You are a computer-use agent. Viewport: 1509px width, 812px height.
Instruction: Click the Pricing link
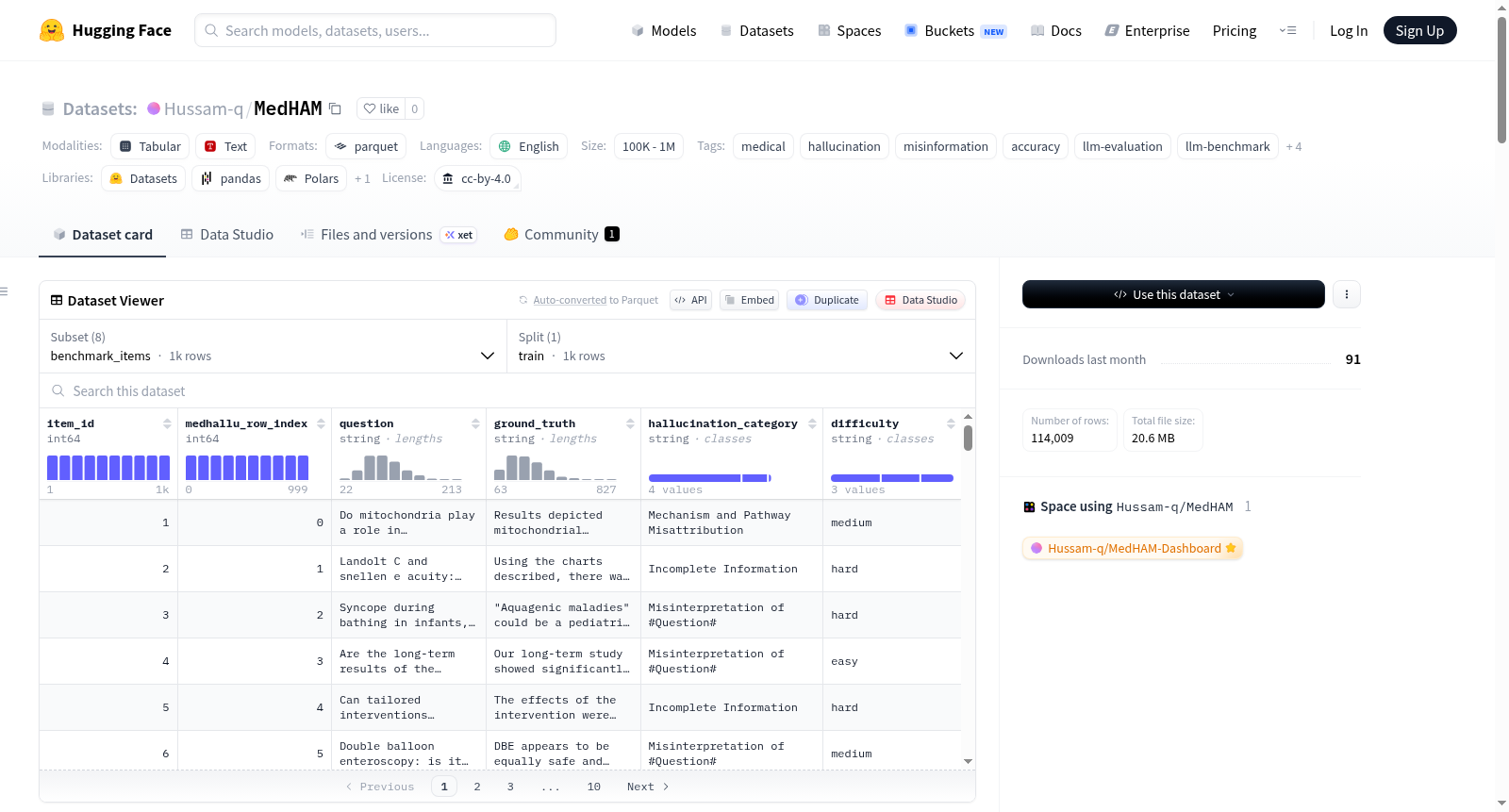pos(1235,30)
